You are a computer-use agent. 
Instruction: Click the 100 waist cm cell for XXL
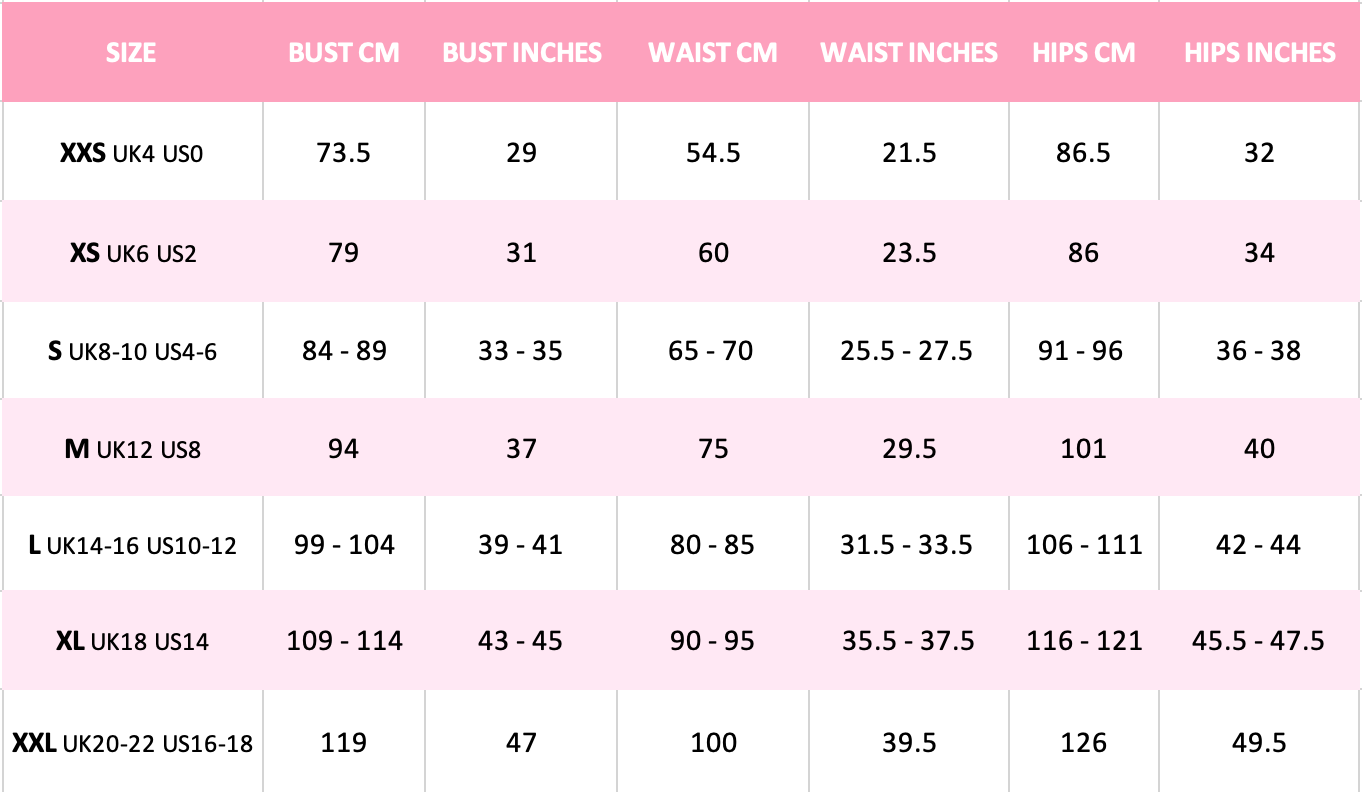point(713,743)
